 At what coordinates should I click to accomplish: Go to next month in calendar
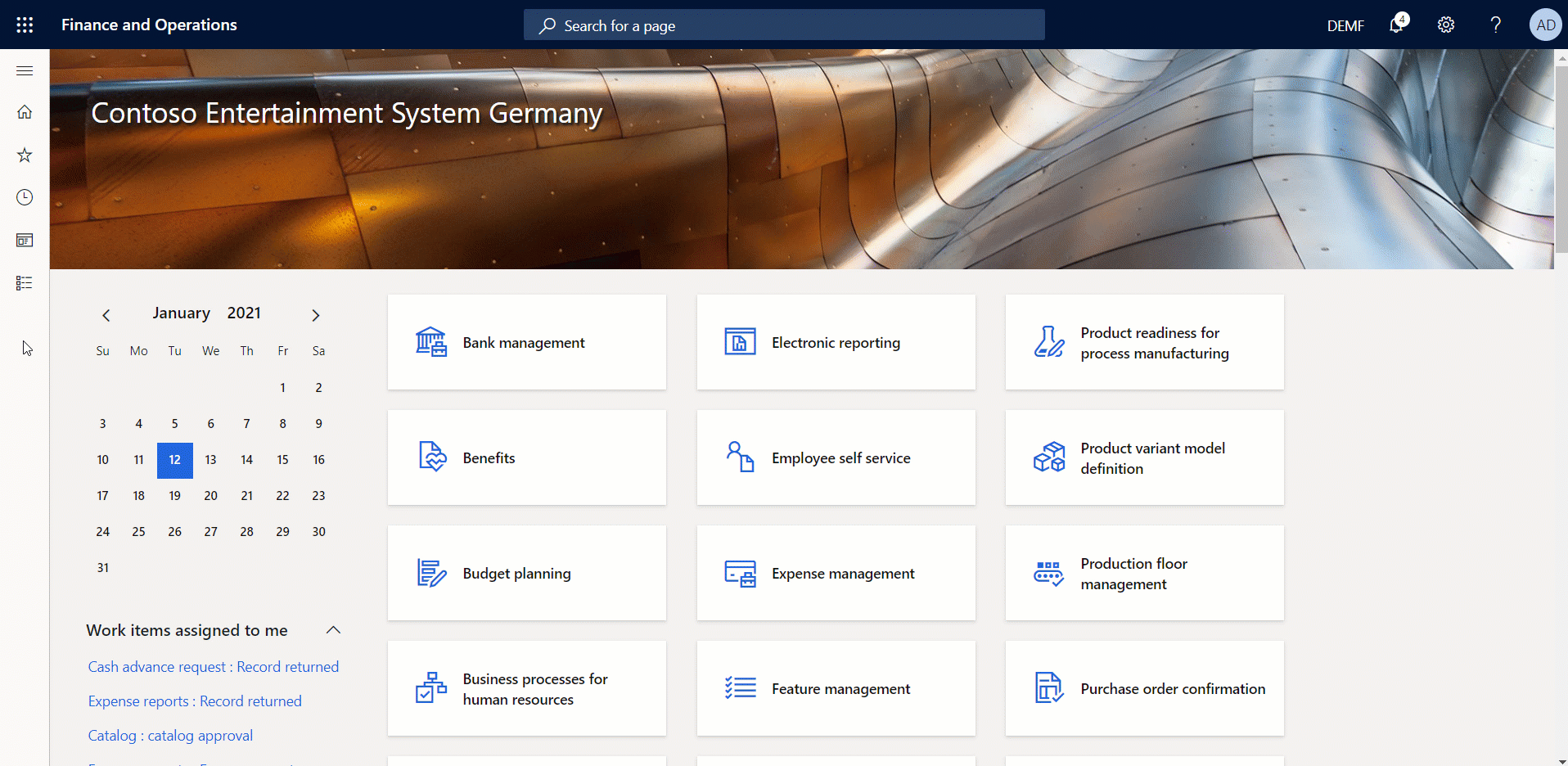(x=316, y=315)
